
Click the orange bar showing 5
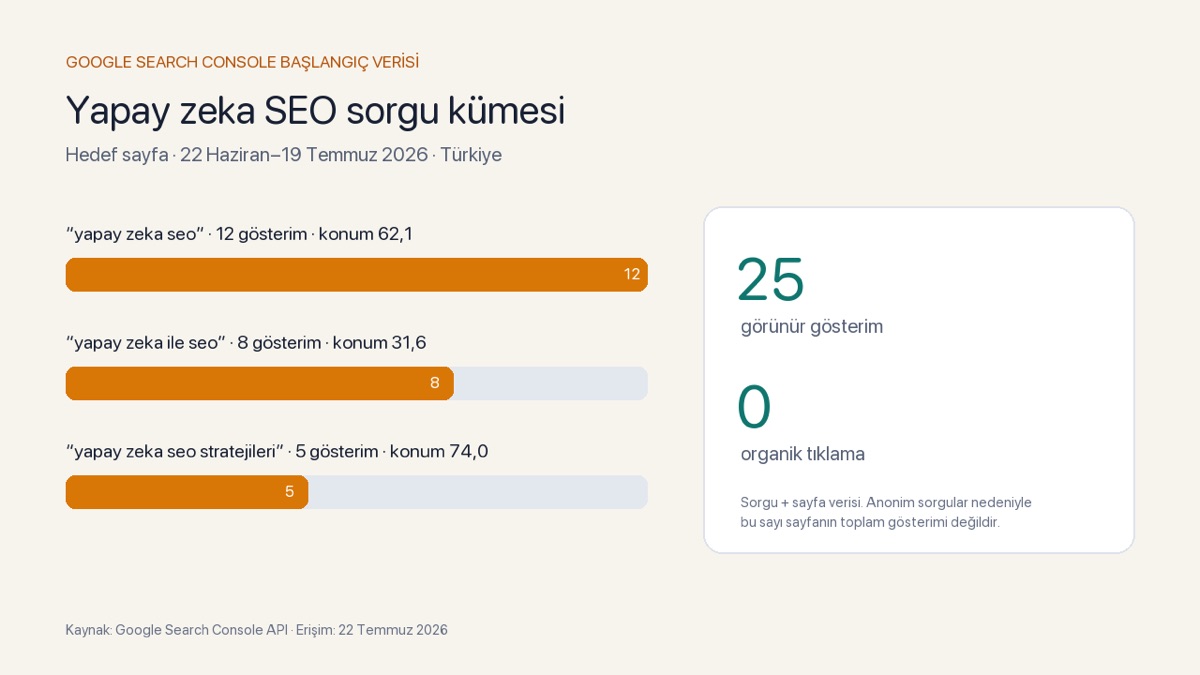[x=187, y=493]
